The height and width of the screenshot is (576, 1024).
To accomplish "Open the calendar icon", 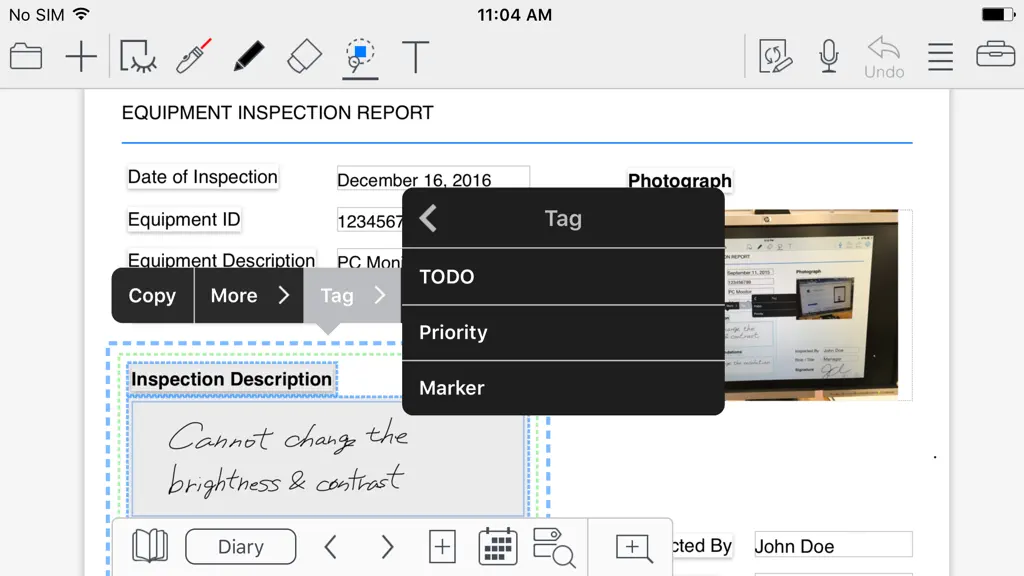I will 498,547.
